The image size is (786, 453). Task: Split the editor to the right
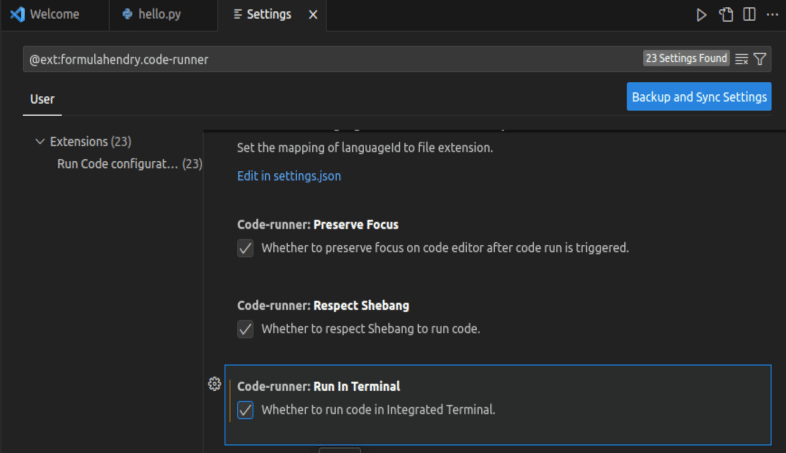tap(749, 15)
